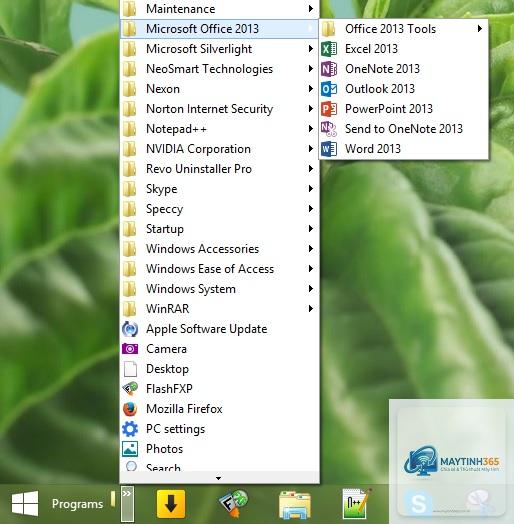Expand the NeoSmart Technologies submenu arrow
Image resolution: width=514 pixels, height=524 pixels.
click(311, 69)
